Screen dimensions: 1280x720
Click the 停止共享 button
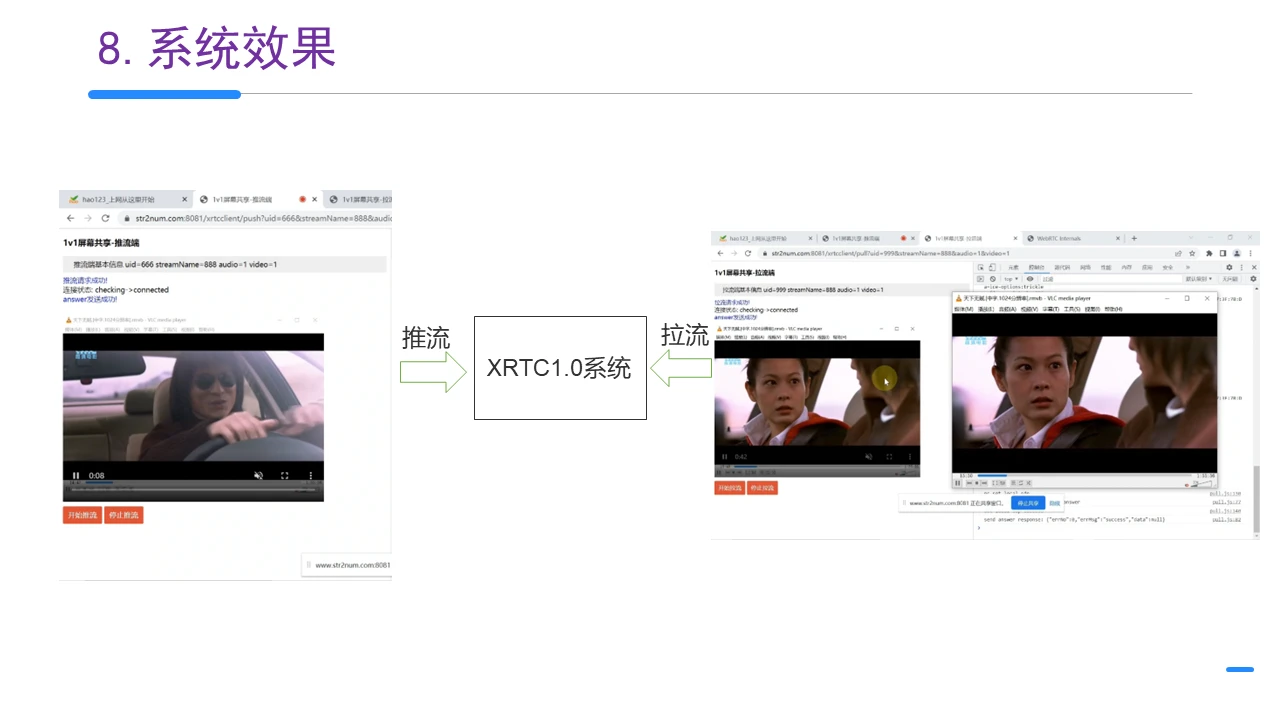(x=1028, y=503)
